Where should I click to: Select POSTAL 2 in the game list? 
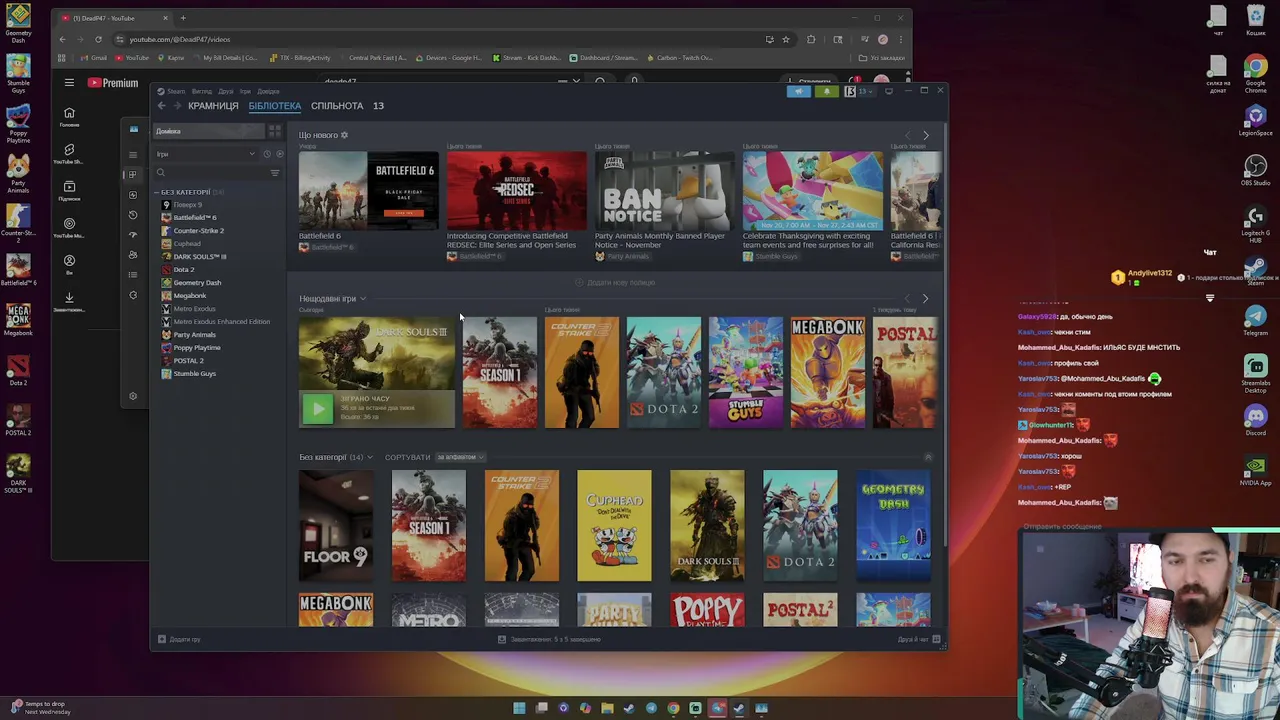click(188, 361)
